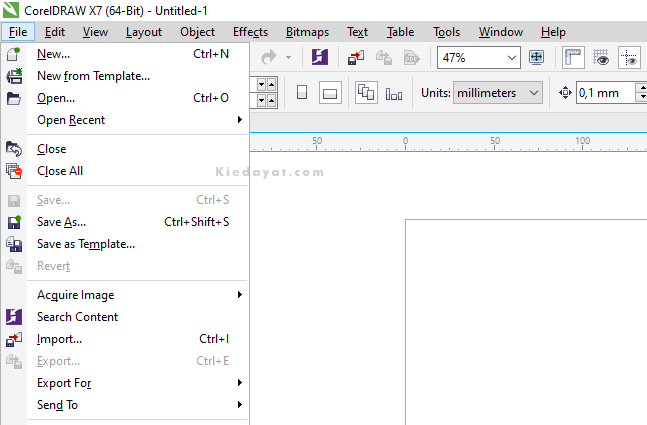647x425 pixels.
Task: Open the Layout menu
Action: pos(144,32)
